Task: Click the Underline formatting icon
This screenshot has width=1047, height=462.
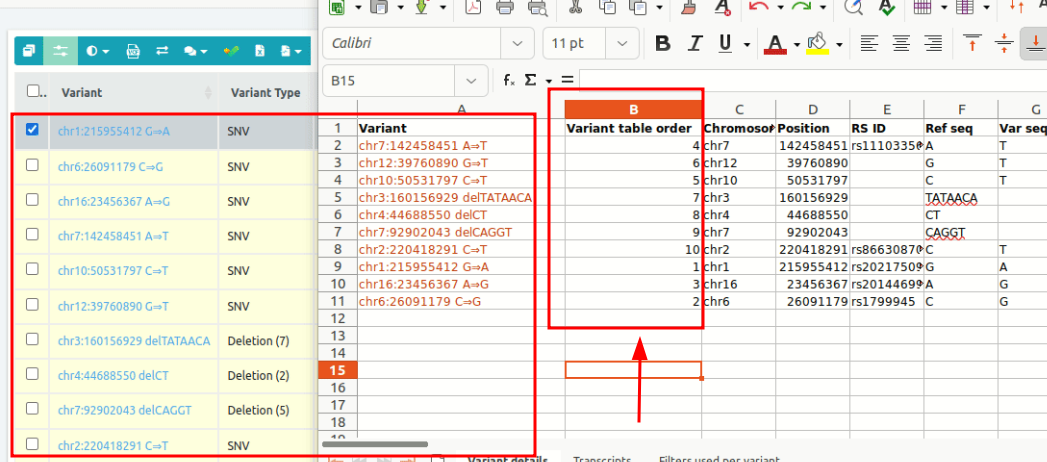Action: pos(721,44)
